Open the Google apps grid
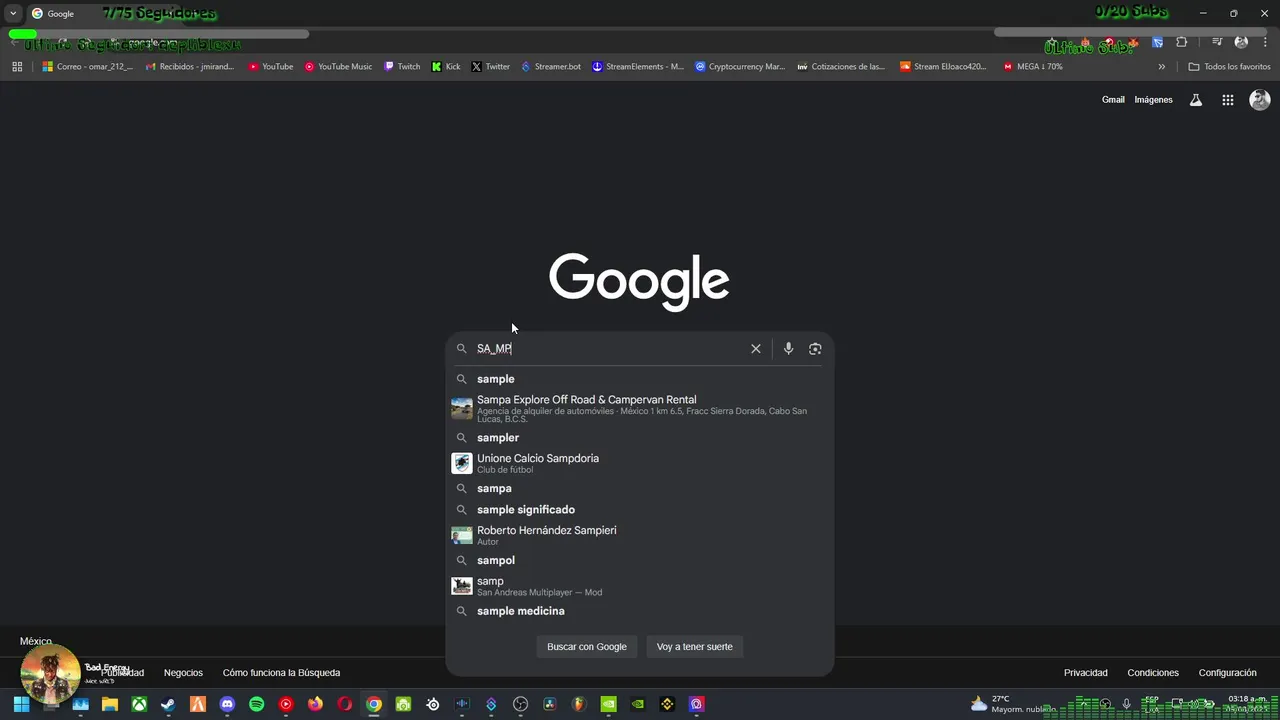The image size is (1280, 720). (x=1228, y=100)
